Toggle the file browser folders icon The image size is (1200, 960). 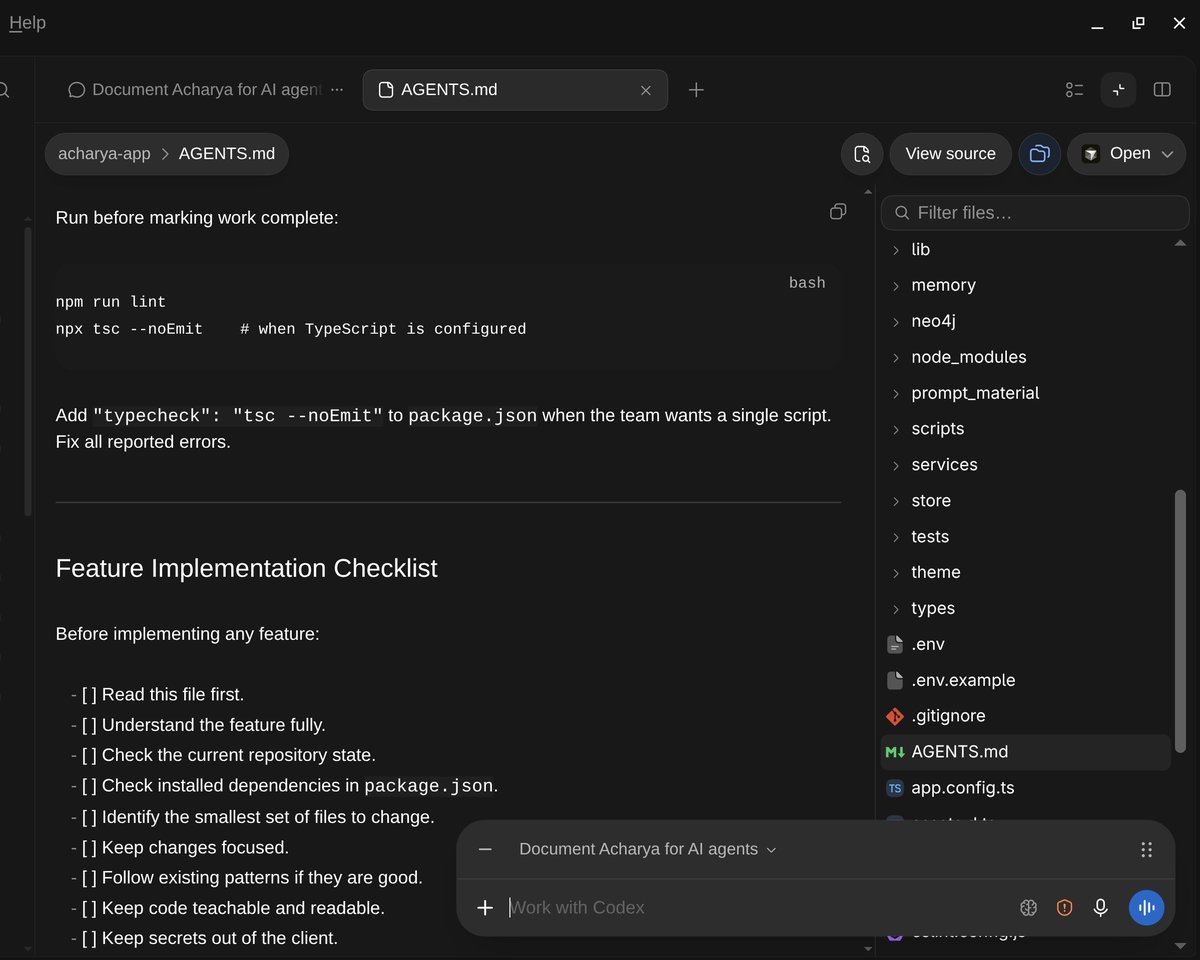point(1040,154)
